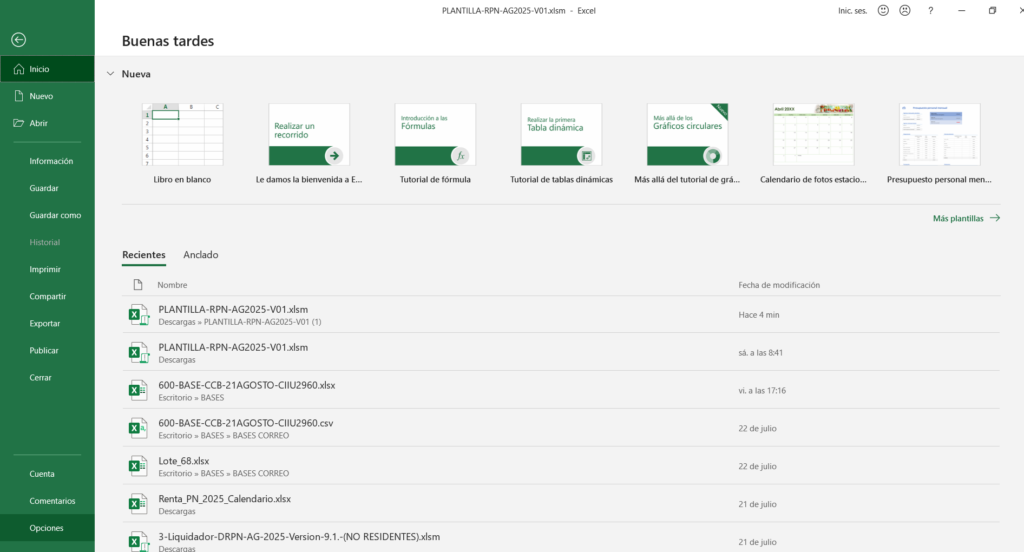Viewport: 1024px width, 552px height.
Task: Open the Realizar un recorrido template
Action: click(x=309, y=144)
